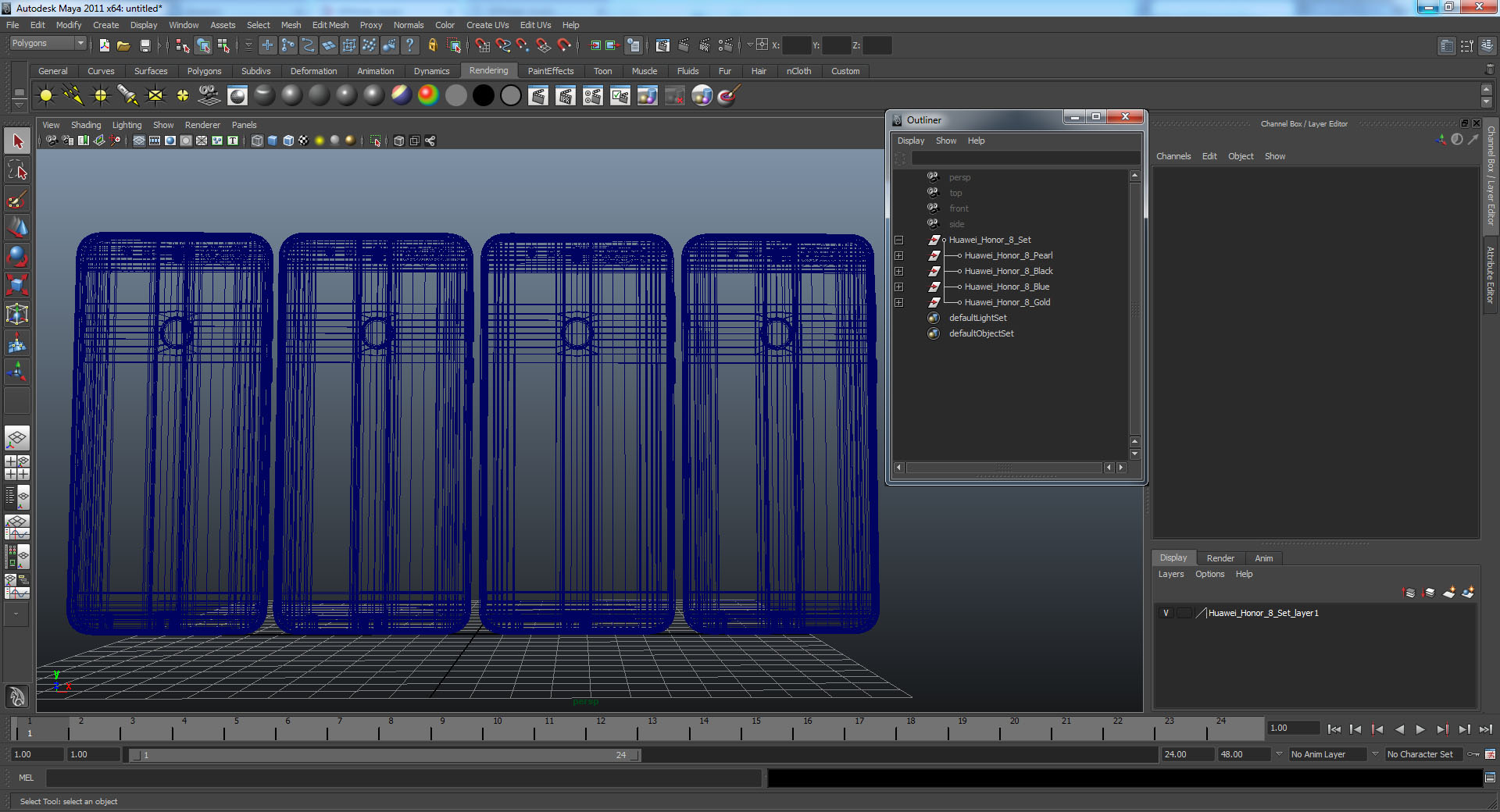
Task: Open layer Options menu
Action: click(x=1209, y=574)
